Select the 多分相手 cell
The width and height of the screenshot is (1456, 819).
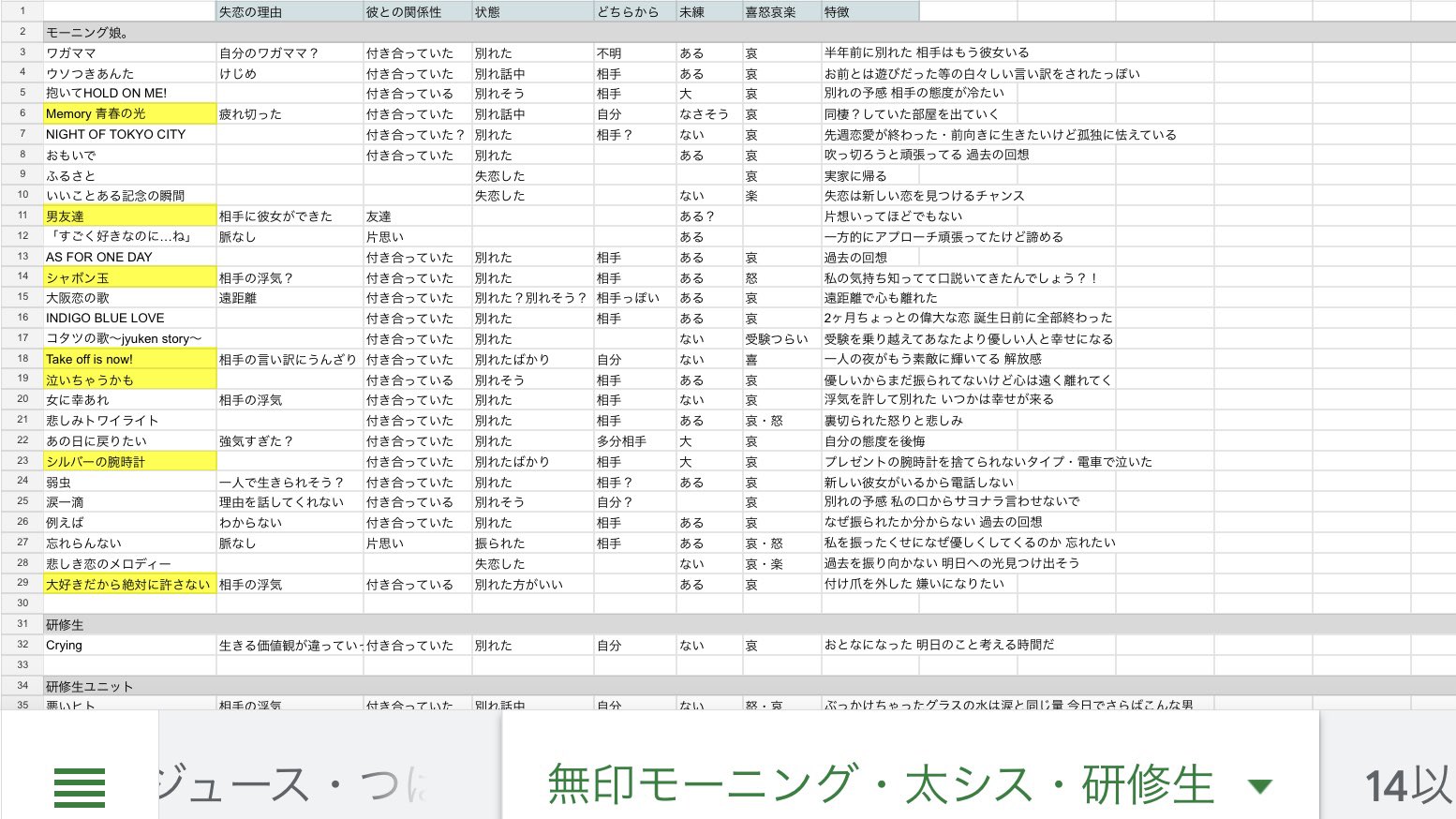coord(635,440)
